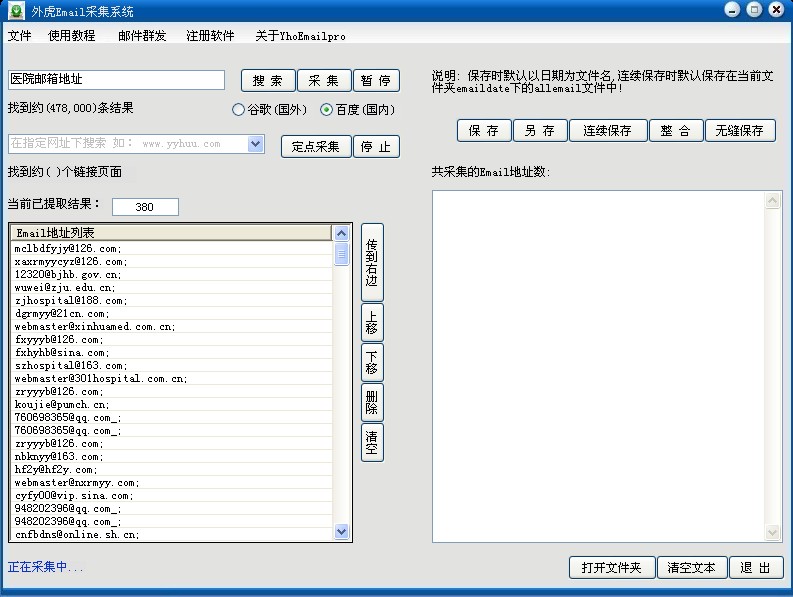The width and height of the screenshot is (793, 597).
Task: Select row cyfy00@vip.sina.com
Action: point(171,495)
